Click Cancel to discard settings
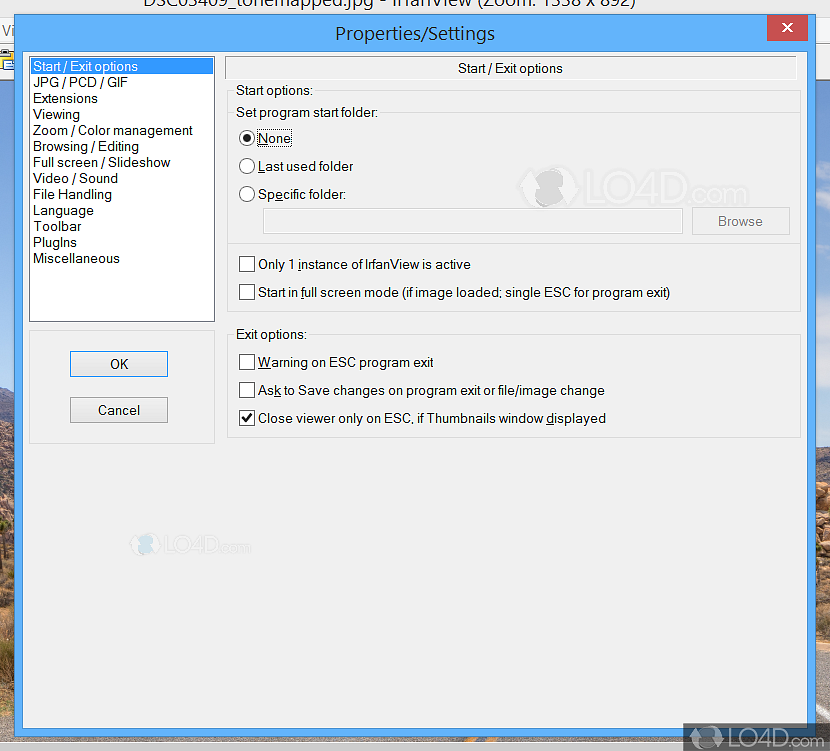This screenshot has width=830, height=751. pos(119,410)
